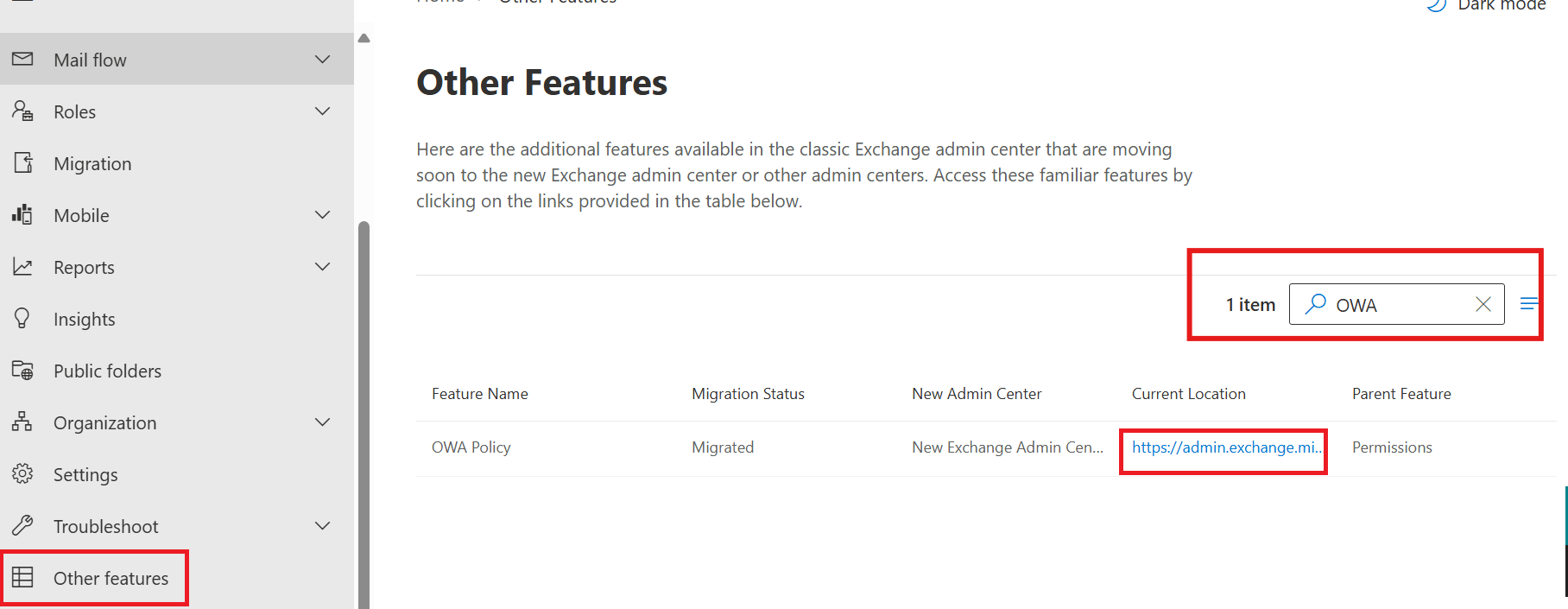Expand the Organization chevron
Viewport: 1568px width, 609px height.
click(x=323, y=422)
